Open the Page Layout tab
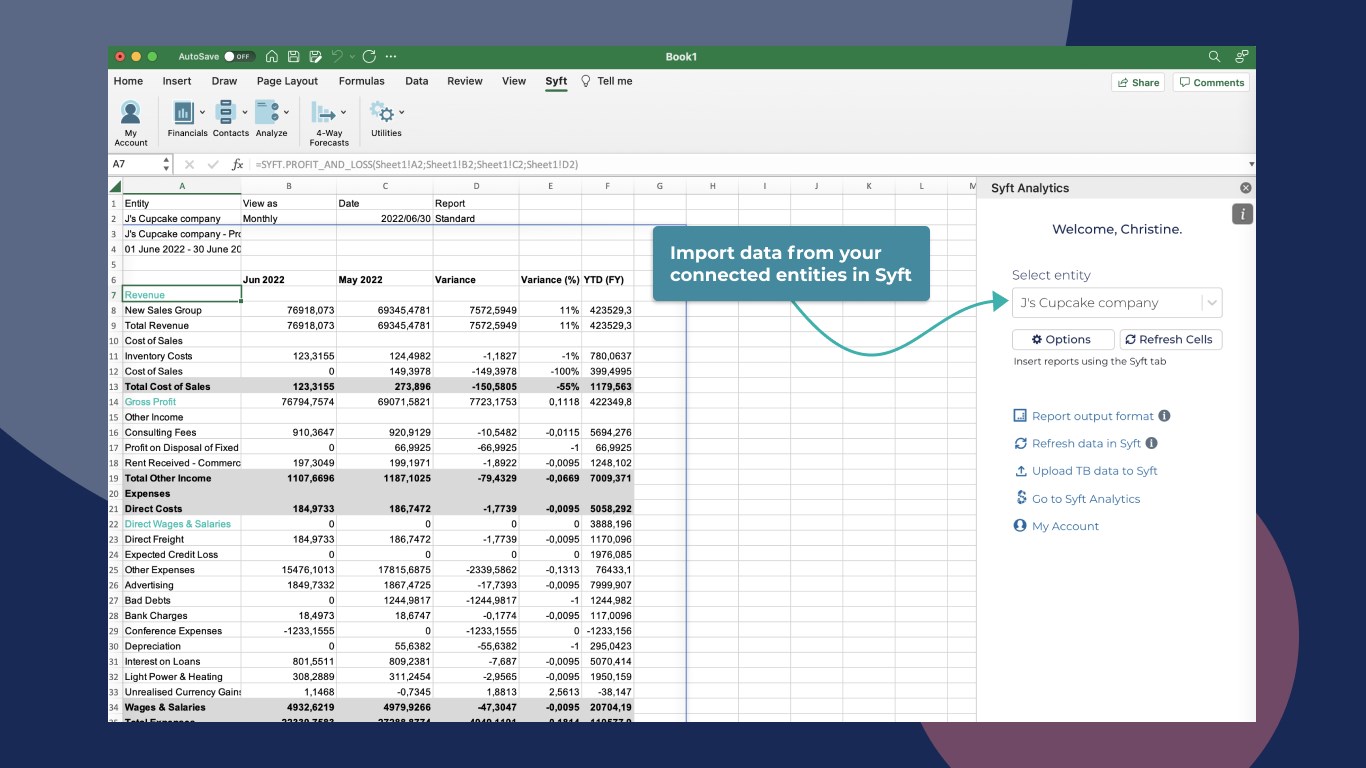Screen dimensions: 1366x768 pos(287,81)
